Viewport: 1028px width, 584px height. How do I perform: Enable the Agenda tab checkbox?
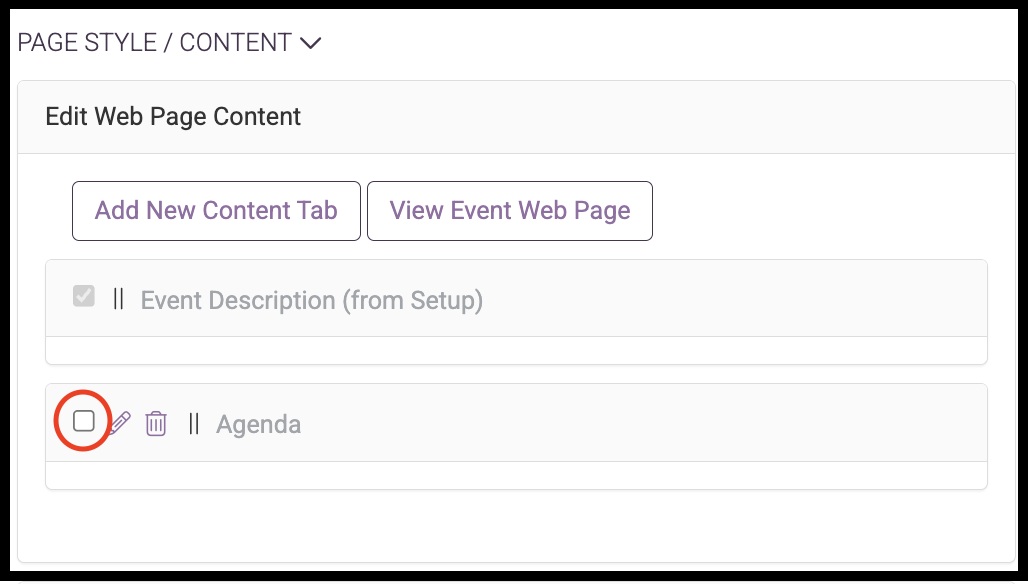pyautogui.click(x=84, y=421)
